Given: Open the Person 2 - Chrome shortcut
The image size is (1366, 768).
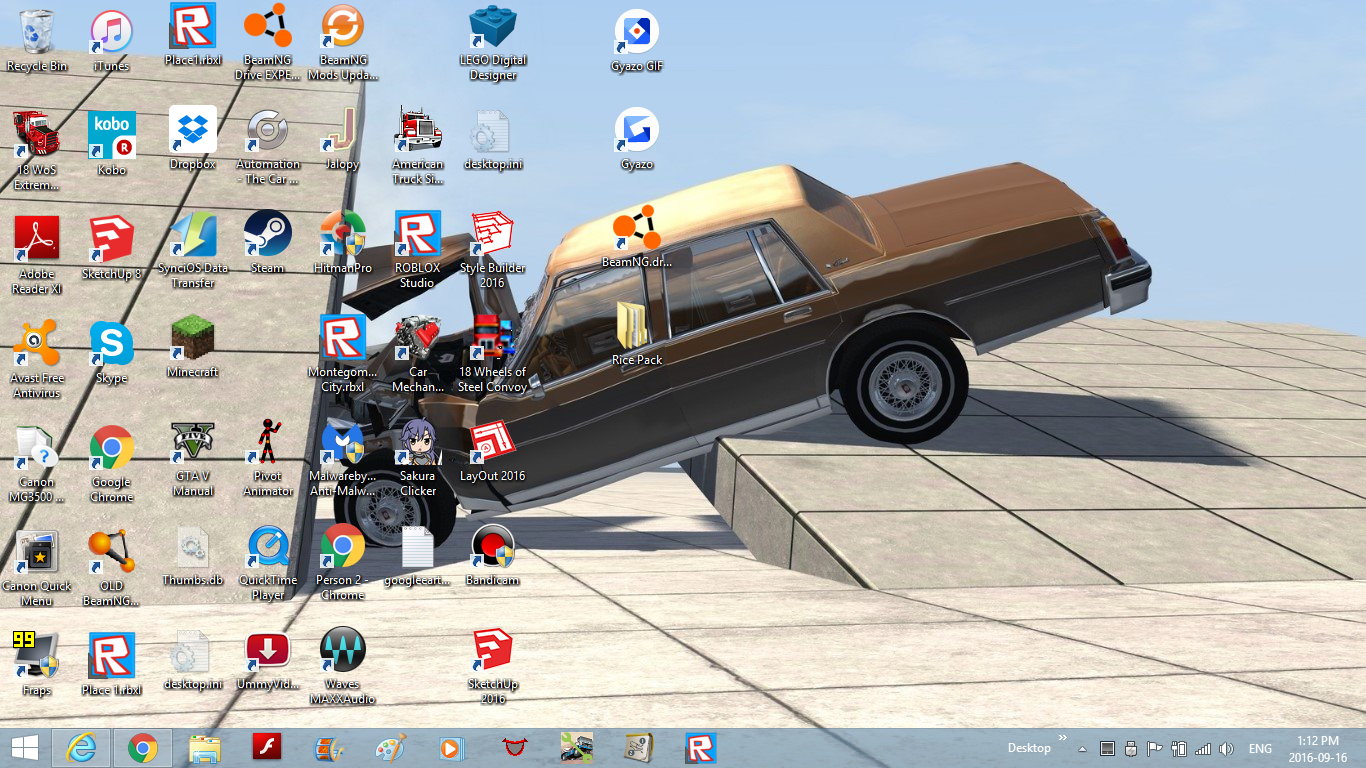Looking at the screenshot, I should click(343, 563).
